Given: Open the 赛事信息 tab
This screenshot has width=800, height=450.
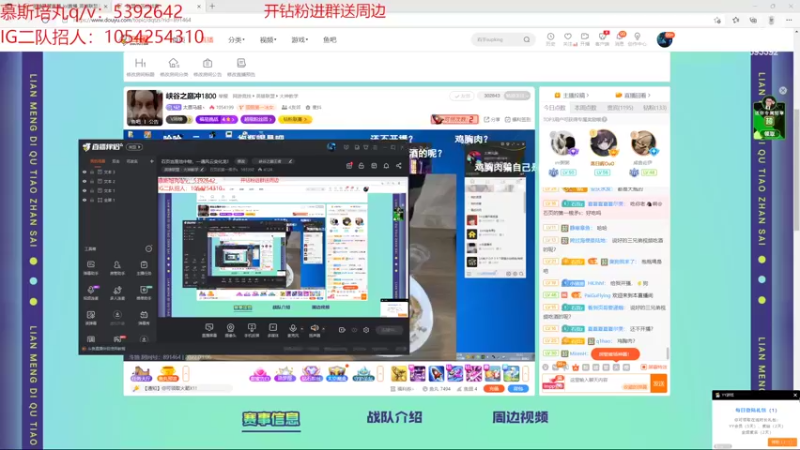Looking at the screenshot, I should [x=271, y=418].
